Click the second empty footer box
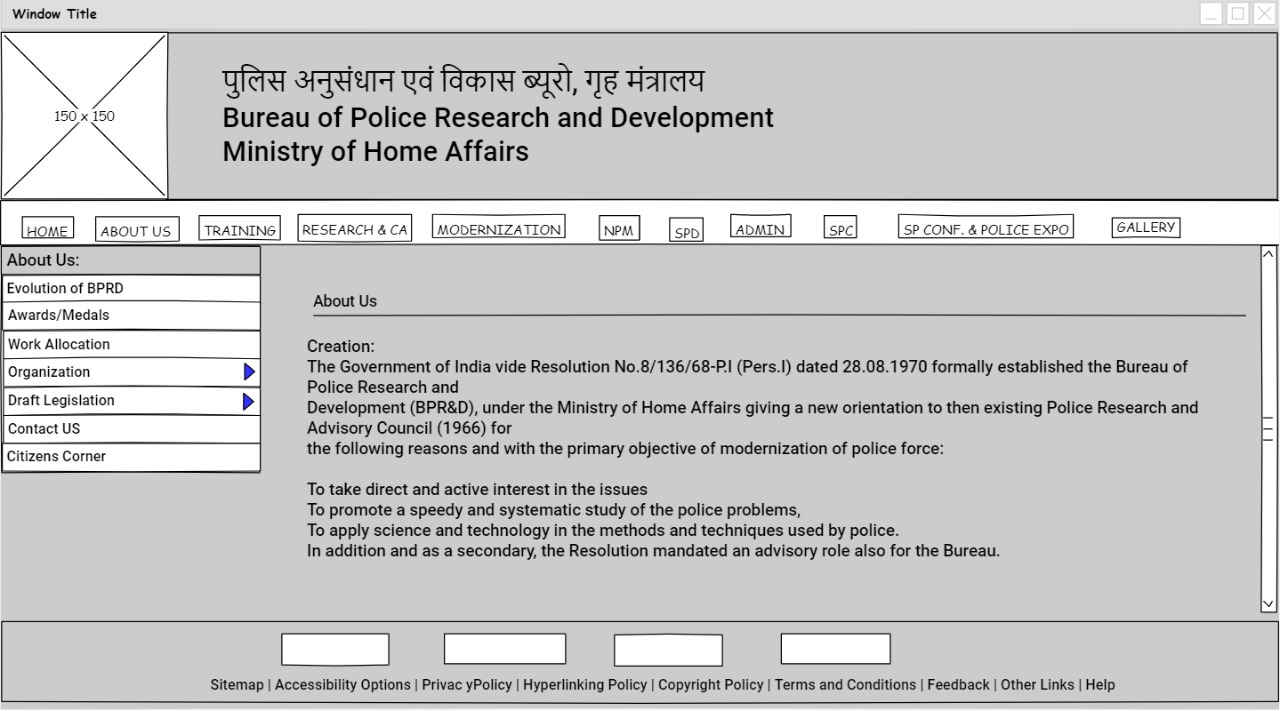 [505, 649]
